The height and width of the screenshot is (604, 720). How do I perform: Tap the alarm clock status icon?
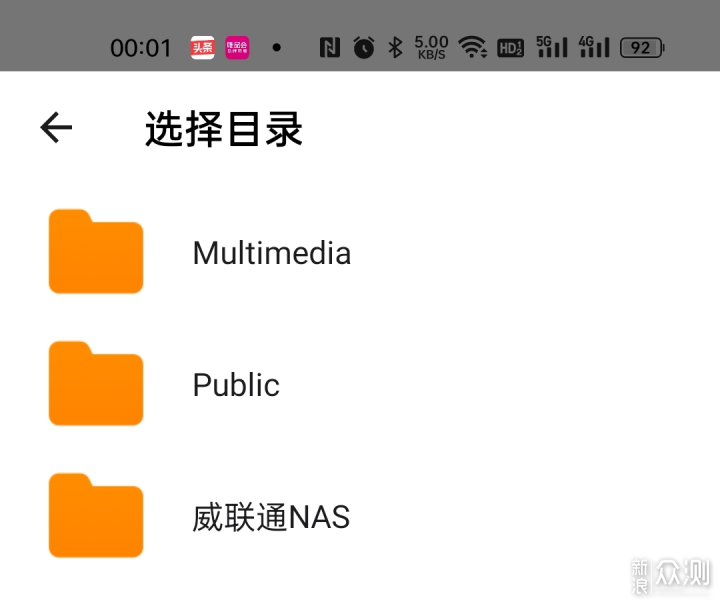pos(364,47)
